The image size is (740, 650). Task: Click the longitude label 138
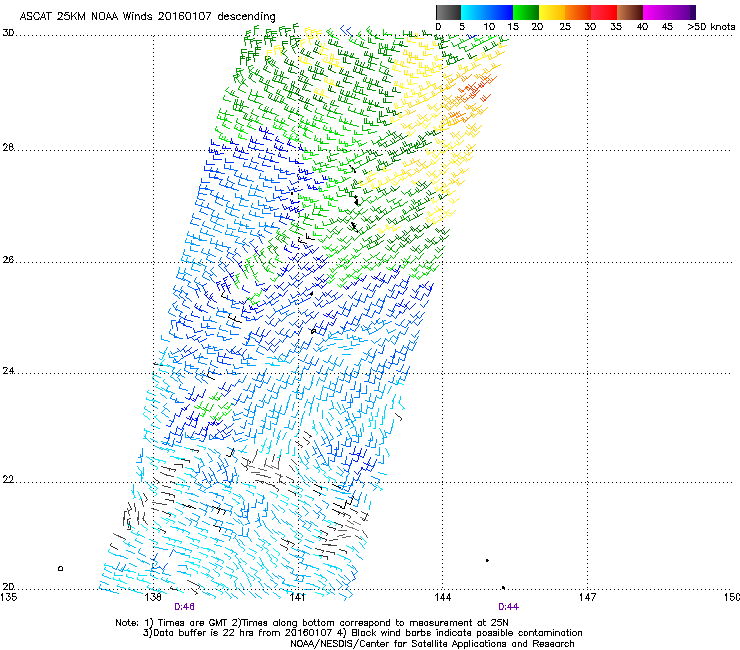[x=153, y=597]
